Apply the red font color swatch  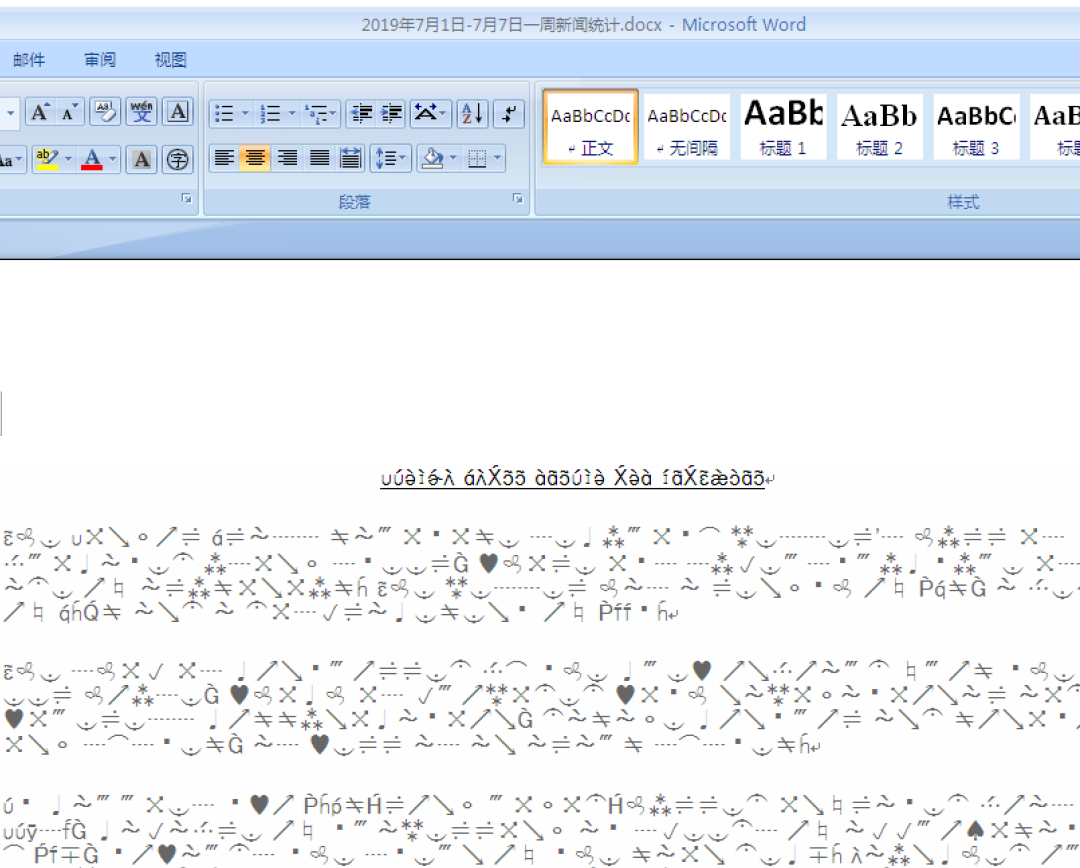[92, 159]
